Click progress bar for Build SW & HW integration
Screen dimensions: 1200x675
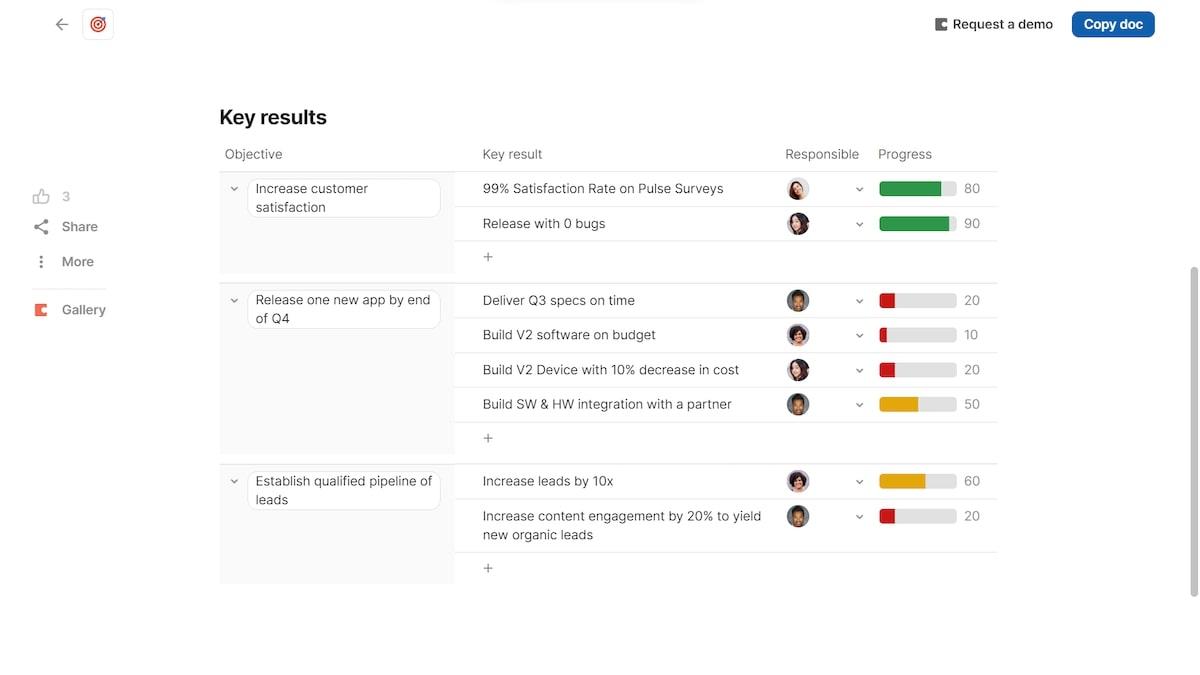917,405
